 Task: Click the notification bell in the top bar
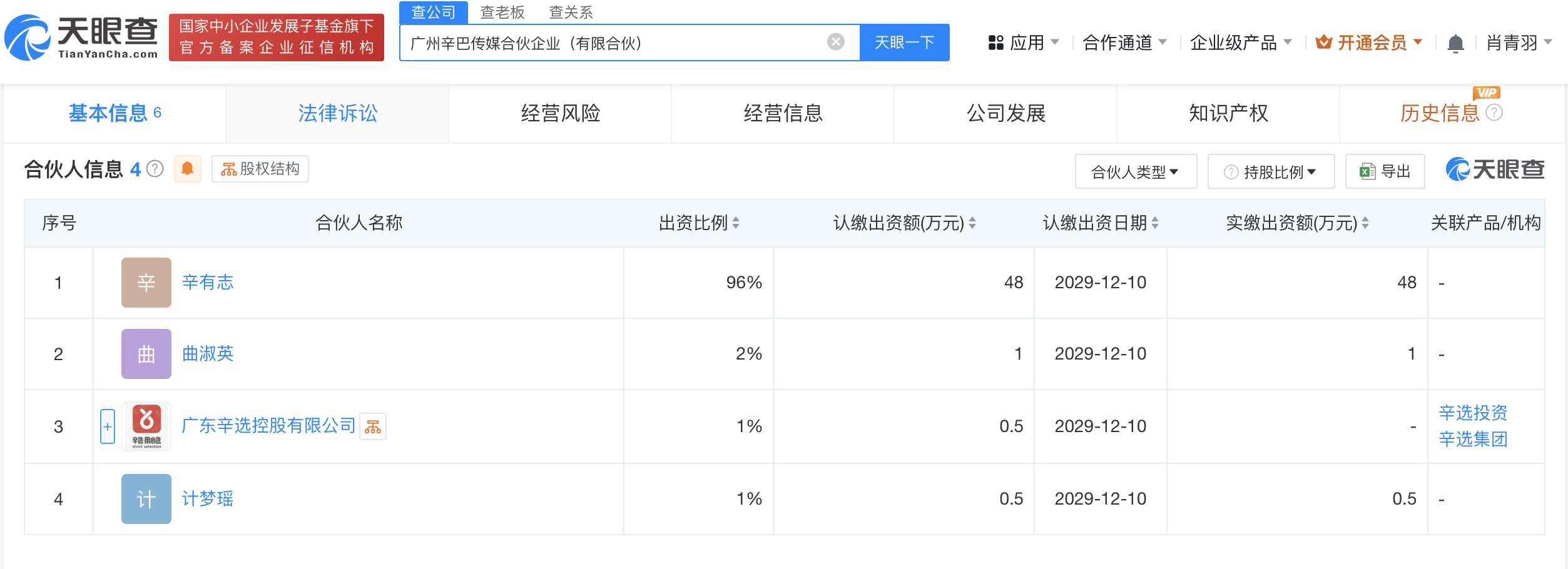(x=1455, y=43)
